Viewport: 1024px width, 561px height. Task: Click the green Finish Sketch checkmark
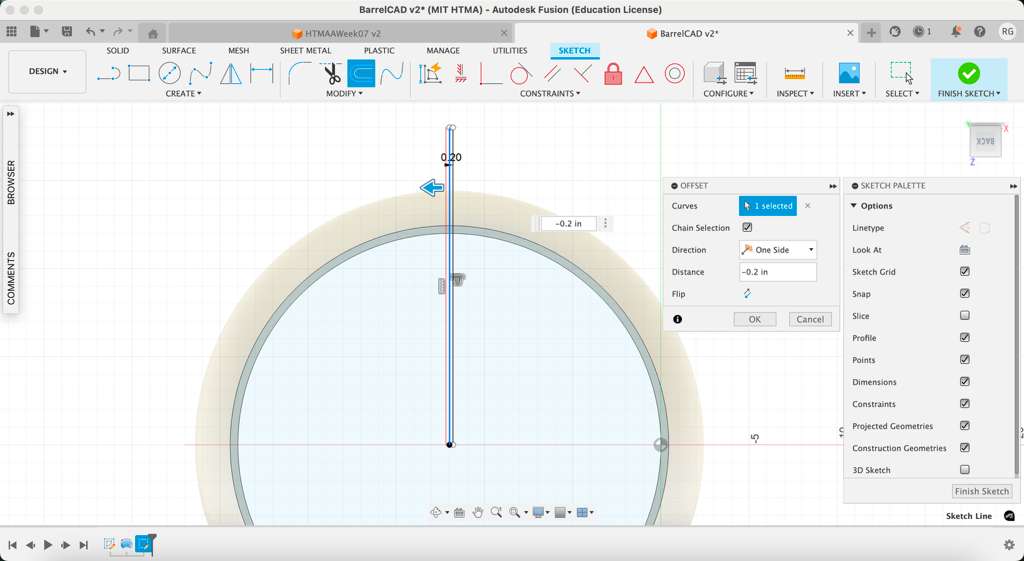click(x=968, y=73)
